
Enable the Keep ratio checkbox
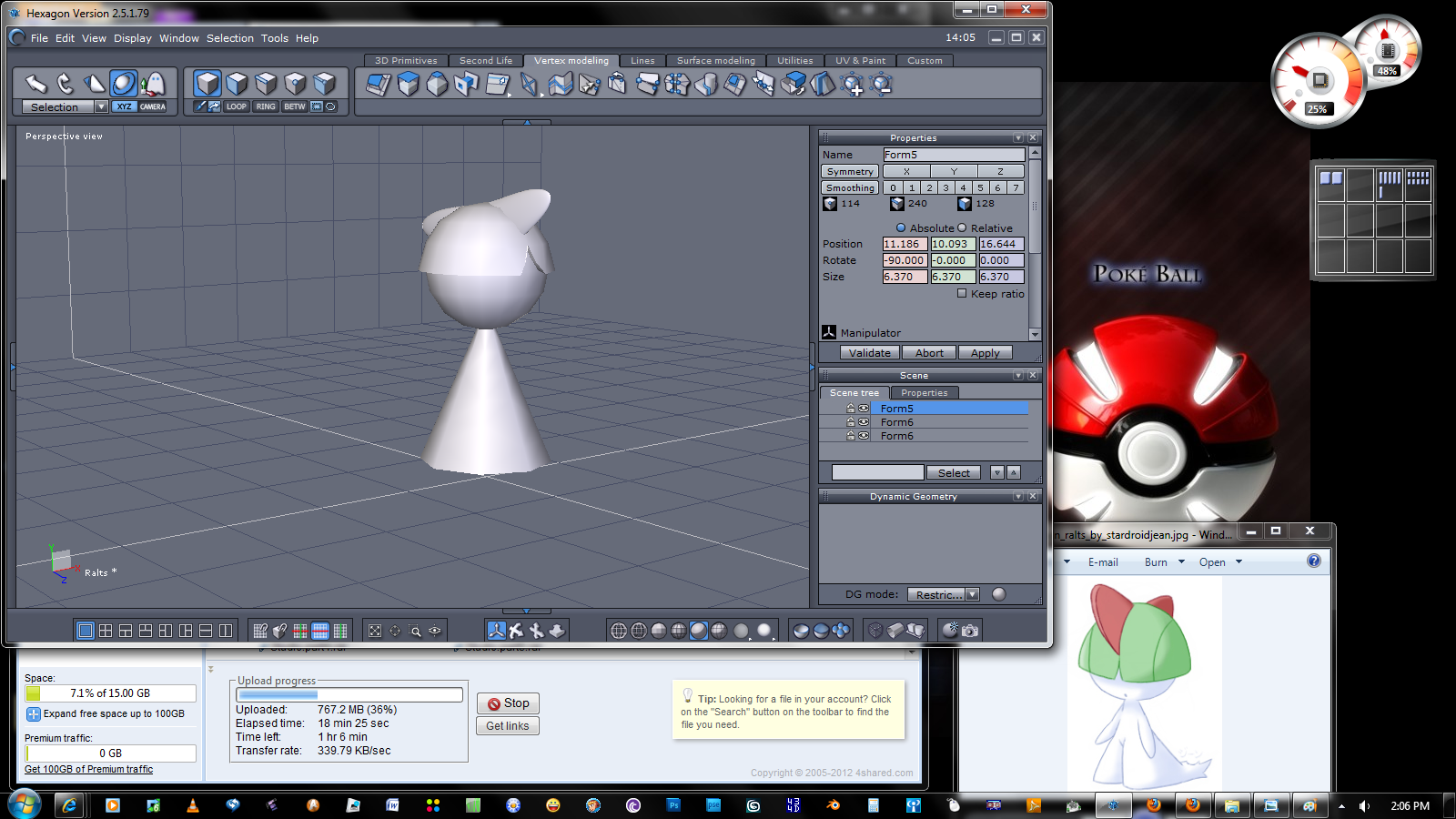coord(962,294)
